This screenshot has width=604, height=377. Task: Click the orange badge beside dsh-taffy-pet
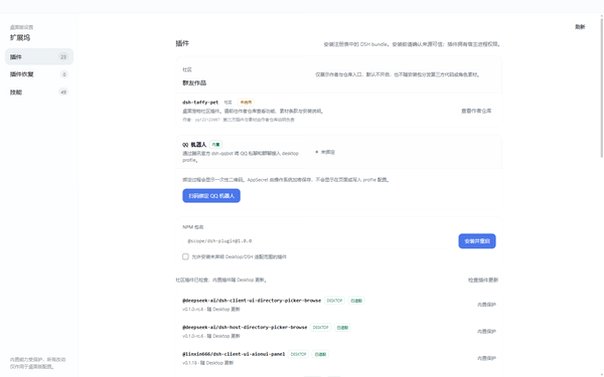246,102
